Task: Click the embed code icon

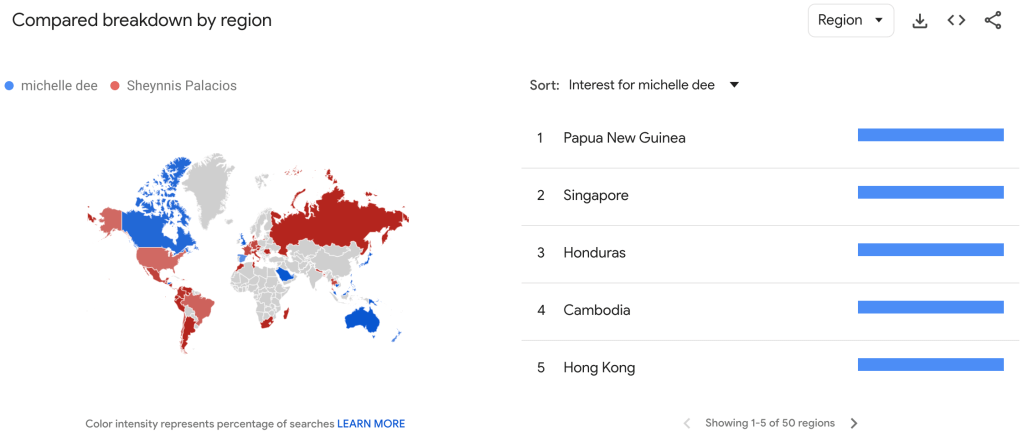Action: tap(956, 21)
